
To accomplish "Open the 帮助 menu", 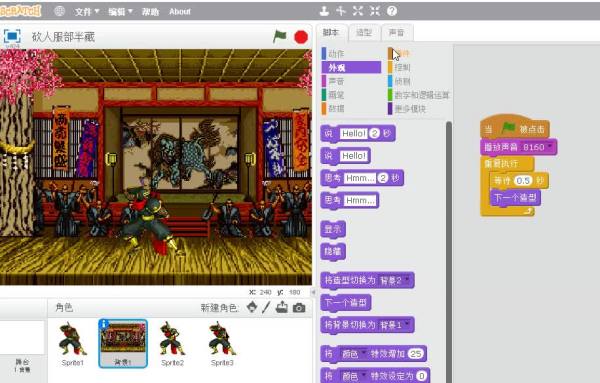I will click(150, 12).
